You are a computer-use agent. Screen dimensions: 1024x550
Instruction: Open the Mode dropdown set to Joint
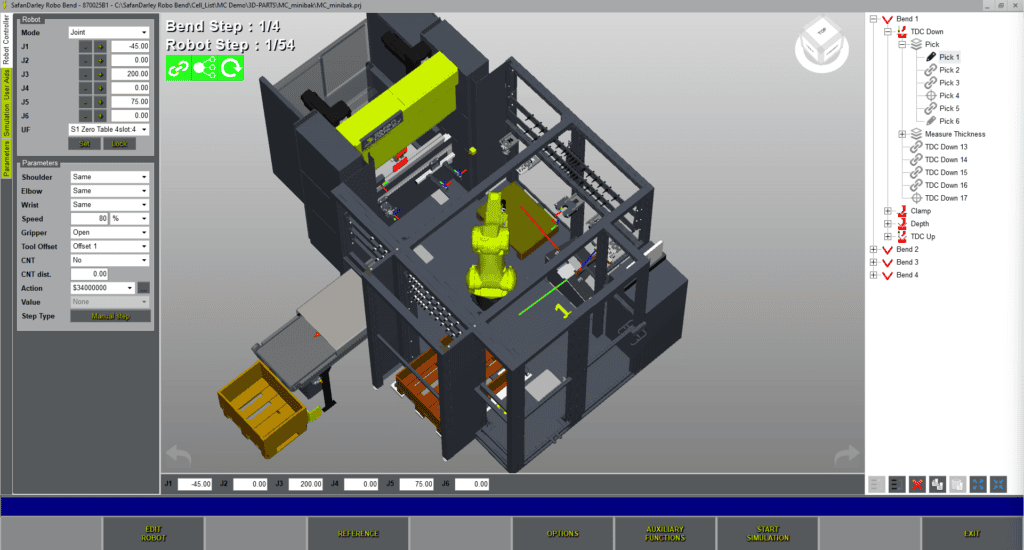(109, 32)
